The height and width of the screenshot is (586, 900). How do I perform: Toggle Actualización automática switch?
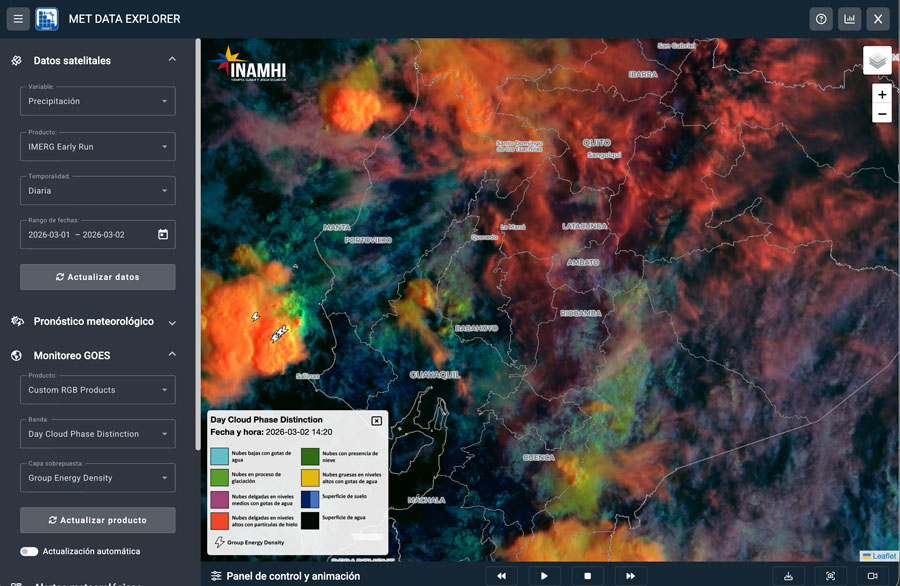click(x=29, y=551)
